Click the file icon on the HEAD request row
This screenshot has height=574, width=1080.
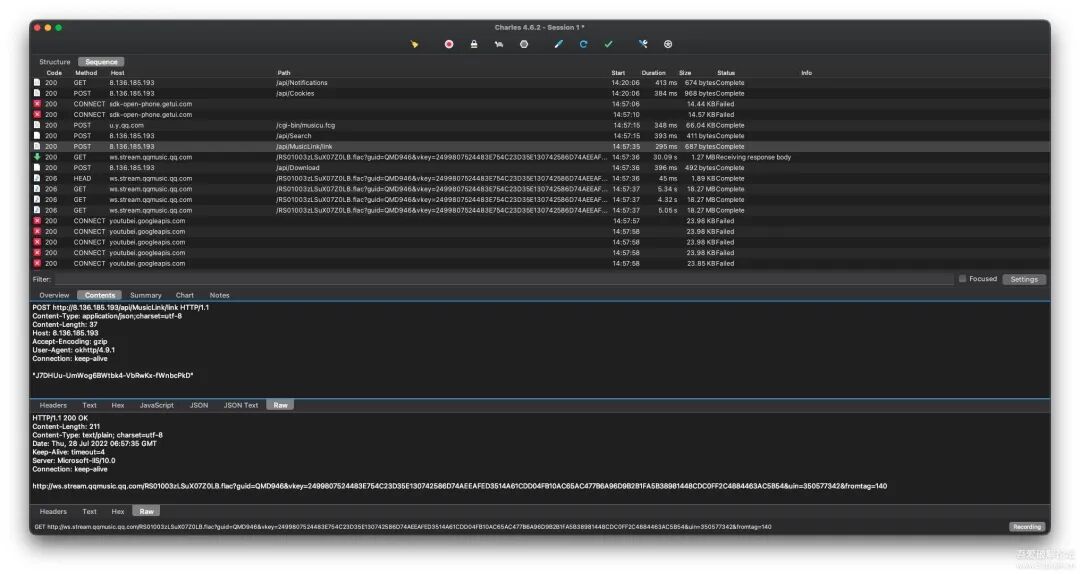click(x=37, y=178)
